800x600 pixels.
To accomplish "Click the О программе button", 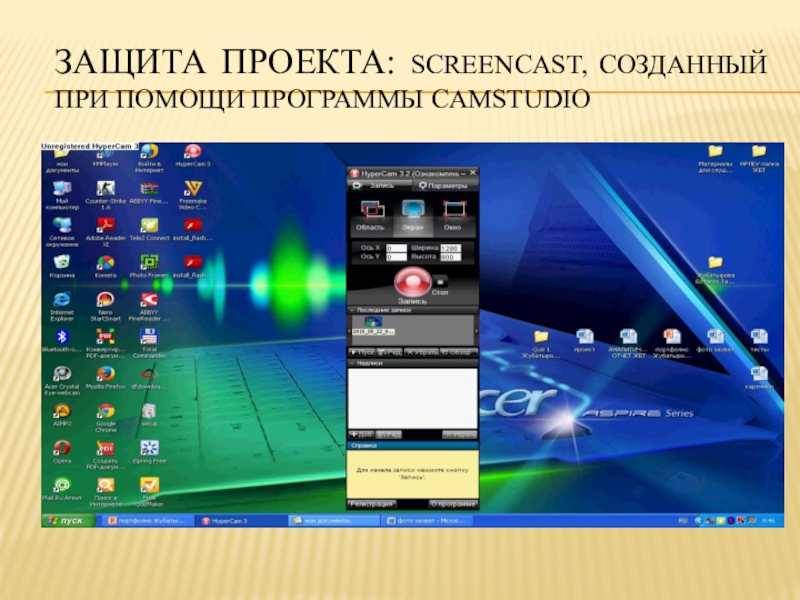I will [453, 504].
